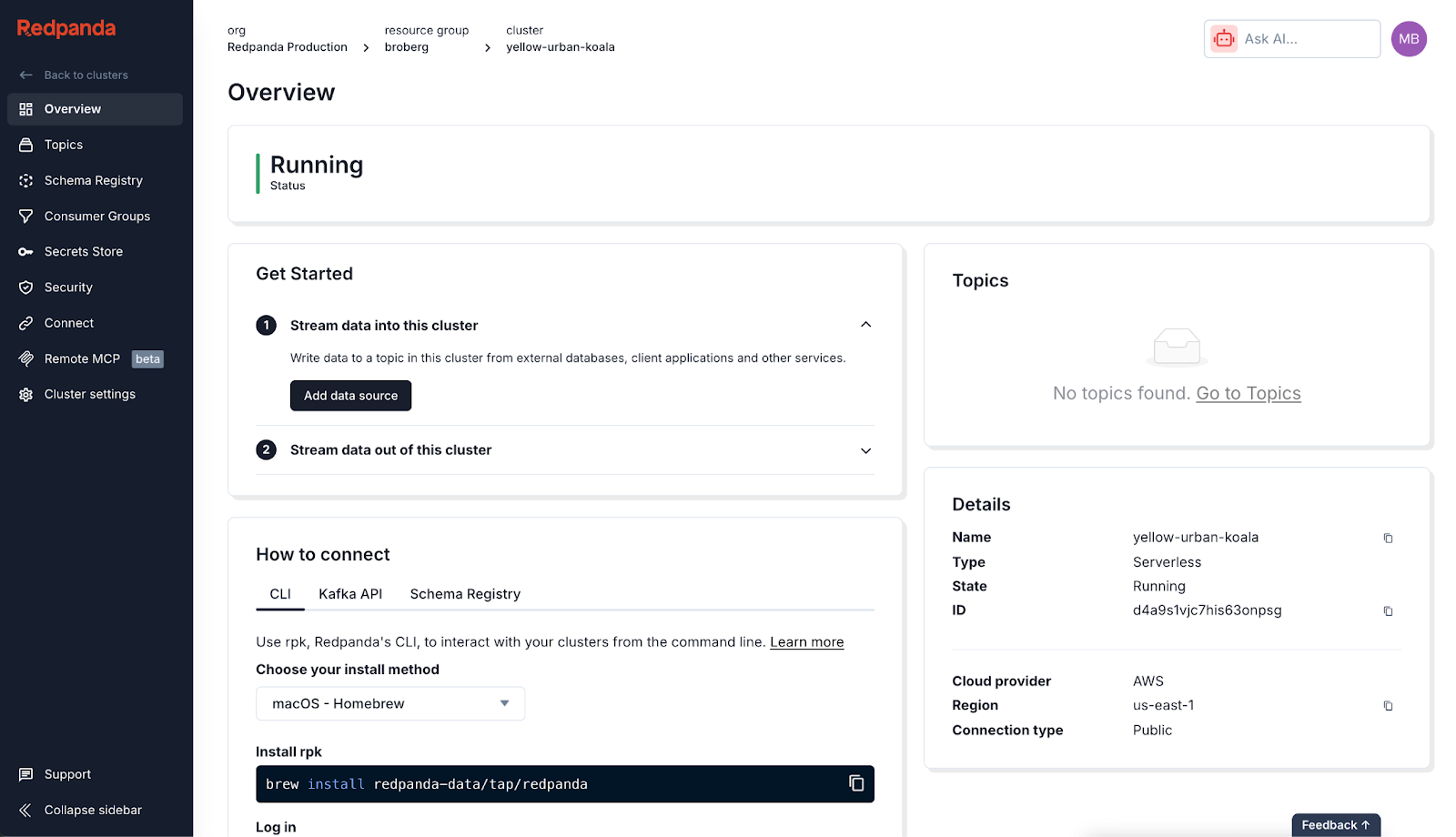Click the Support chat icon
Image resolution: width=1456 pixels, height=837 pixels.
25,774
